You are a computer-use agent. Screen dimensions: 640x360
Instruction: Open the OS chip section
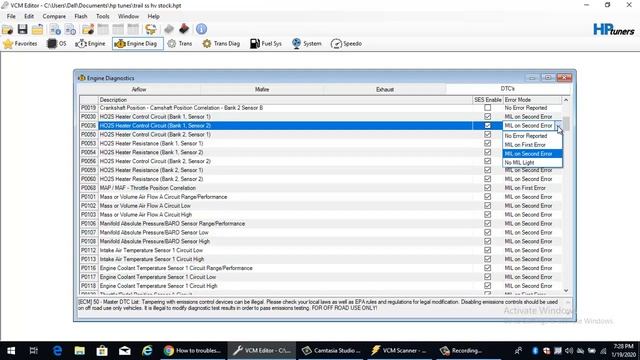[57, 44]
